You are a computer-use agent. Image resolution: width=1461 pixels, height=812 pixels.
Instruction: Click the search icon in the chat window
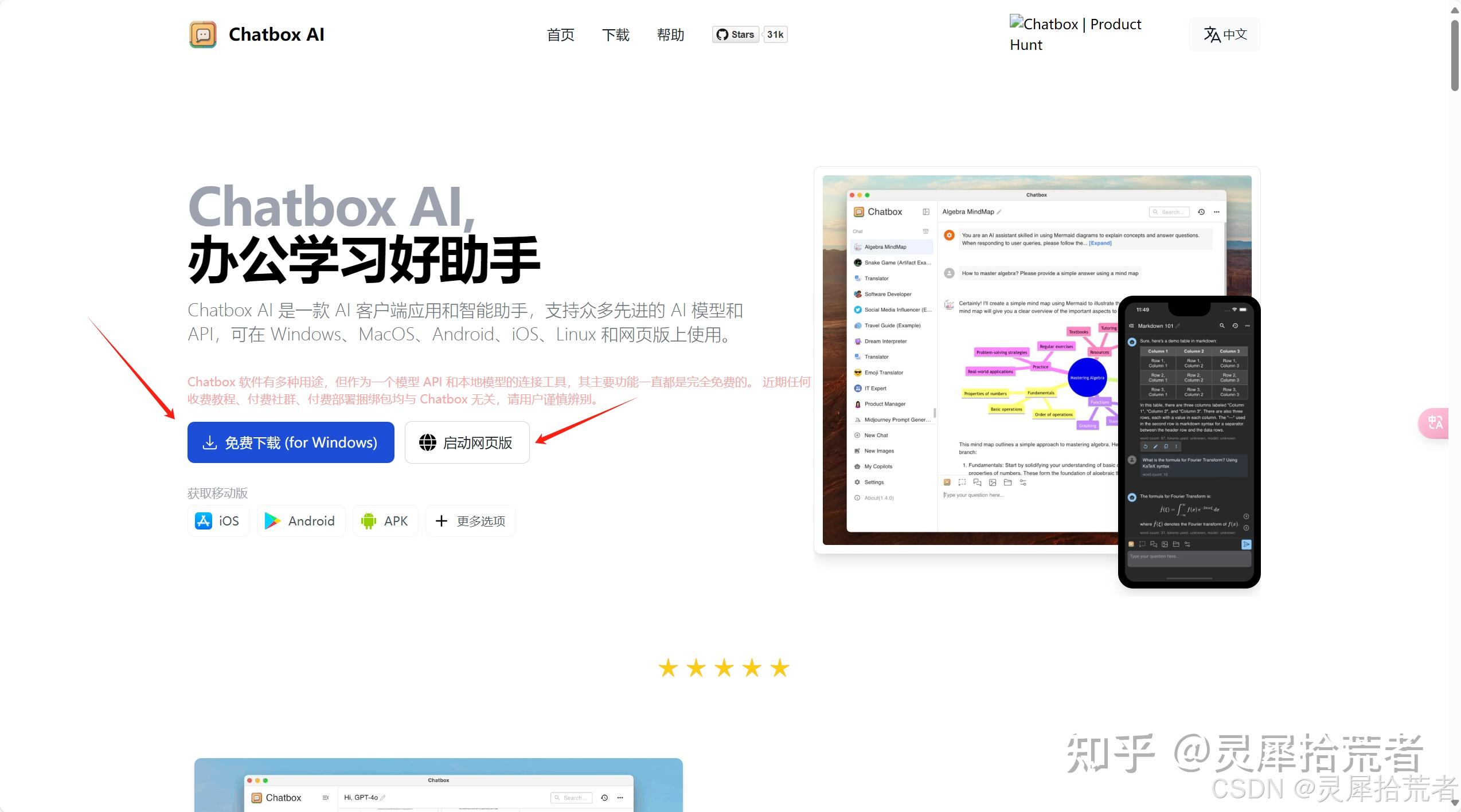click(x=1156, y=211)
